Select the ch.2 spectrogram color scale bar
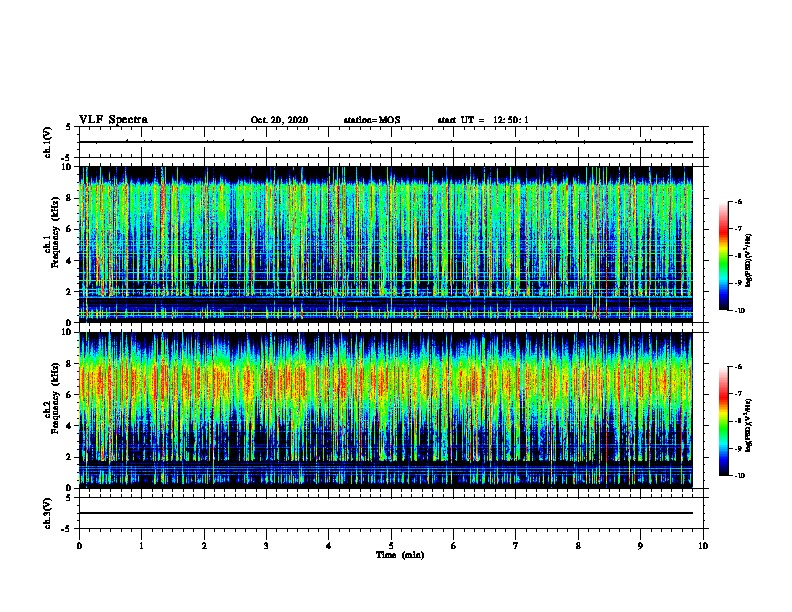The image size is (792, 612). [x=724, y=421]
